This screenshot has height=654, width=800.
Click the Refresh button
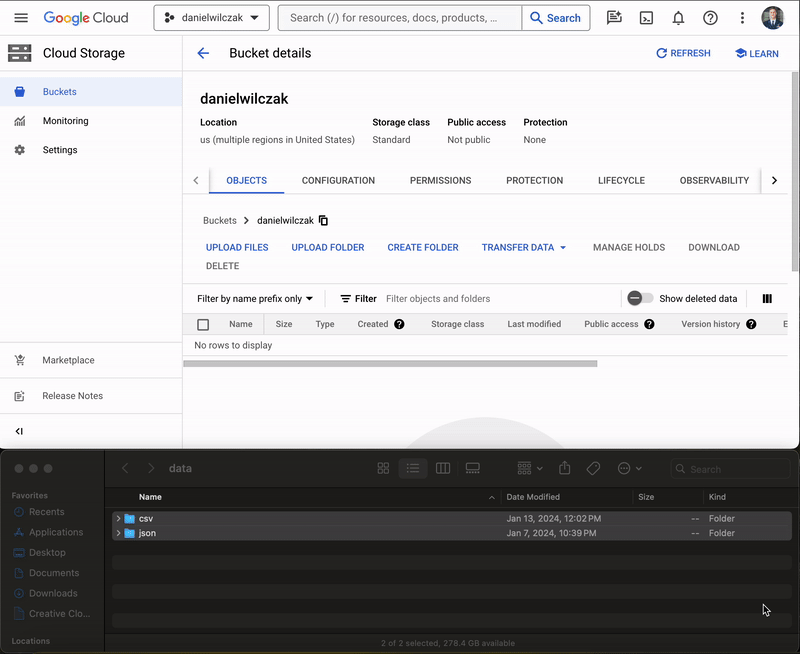[683, 53]
